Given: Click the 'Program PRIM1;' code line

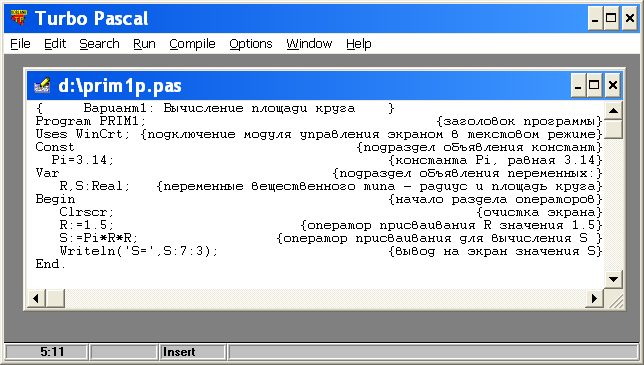Looking at the screenshot, I should pos(91,122).
